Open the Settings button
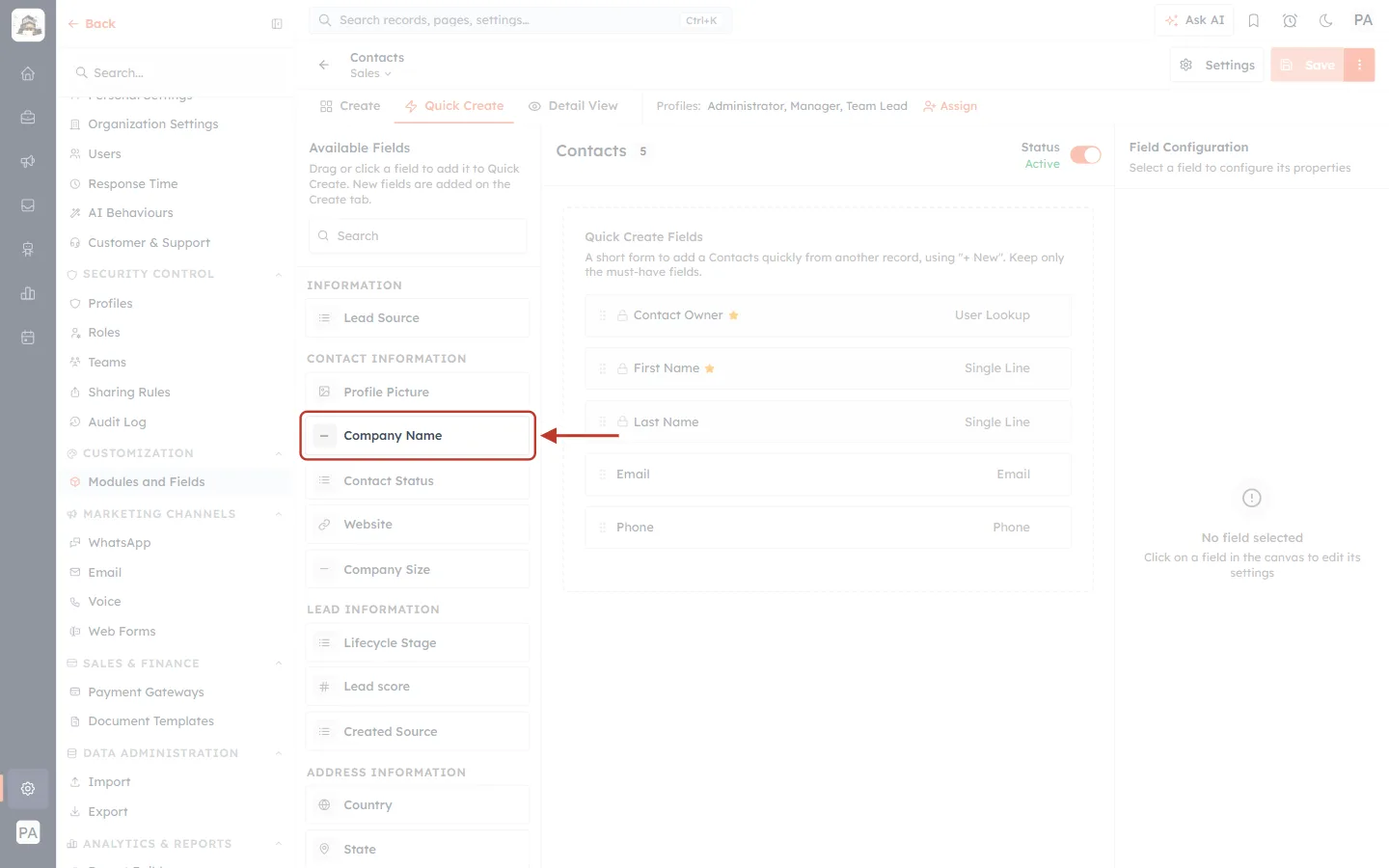1389x868 pixels. (1217, 65)
